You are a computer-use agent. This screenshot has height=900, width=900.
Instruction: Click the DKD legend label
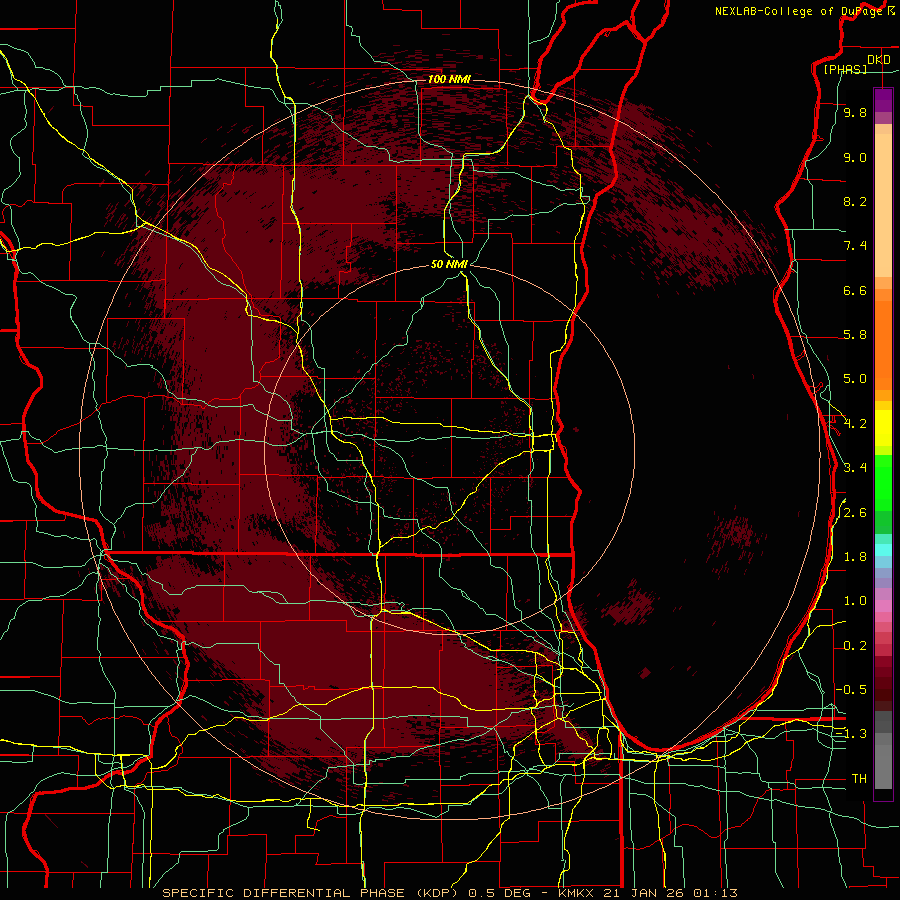tap(879, 59)
